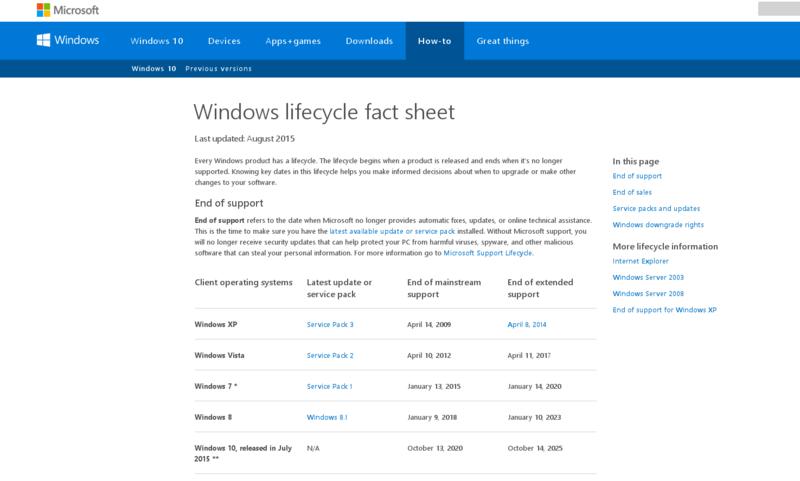Click the Microsoft logo
Screen dimensions: 800x481
tap(68, 10)
